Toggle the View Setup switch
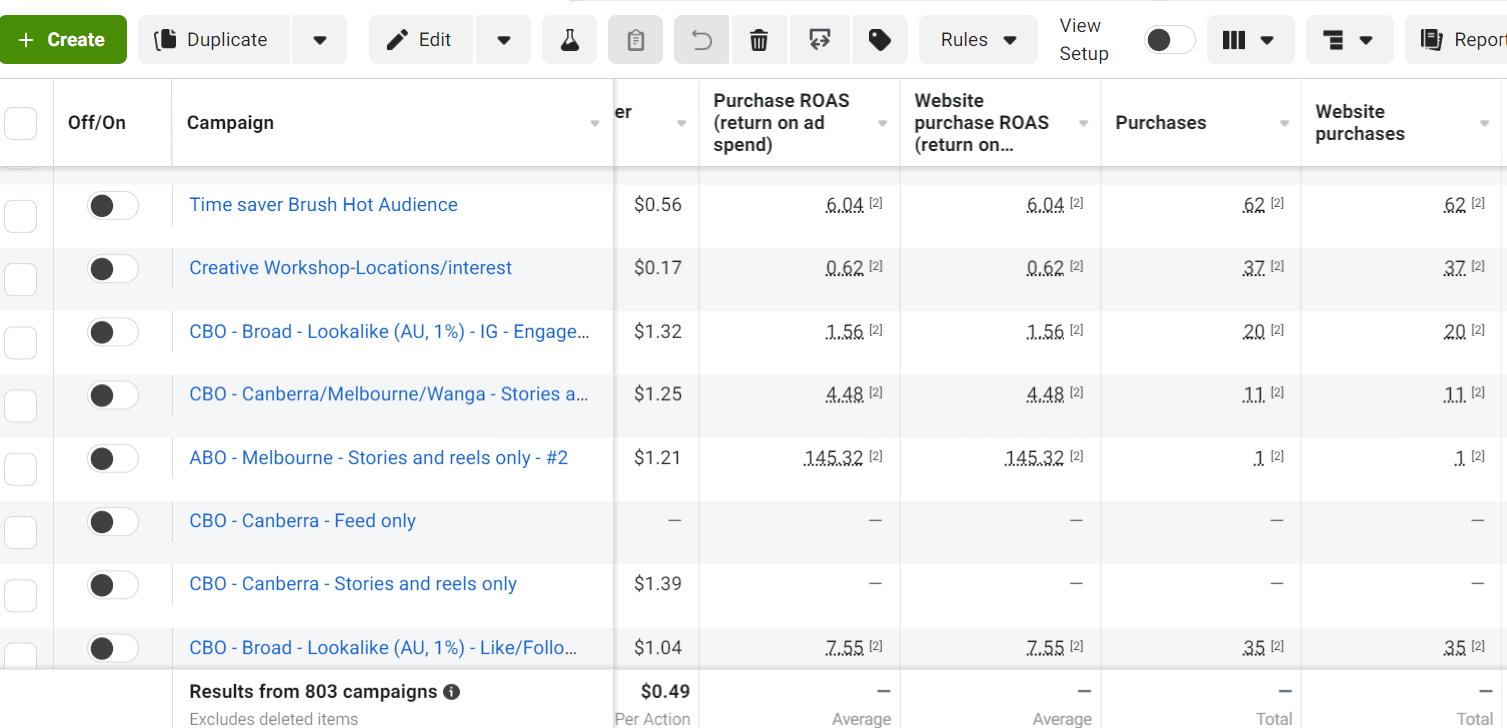The width and height of the screenshot is (1507, 728). [1169, 40]
